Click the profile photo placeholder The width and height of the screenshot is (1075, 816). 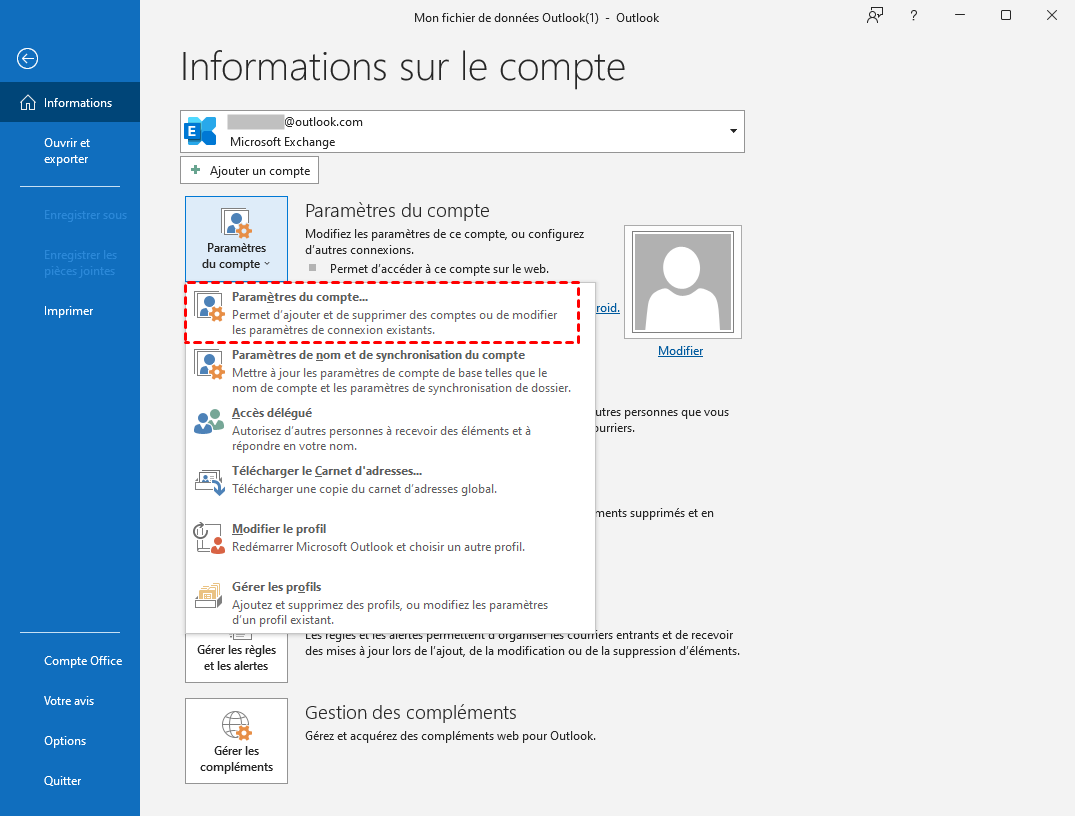coord(683,282)
